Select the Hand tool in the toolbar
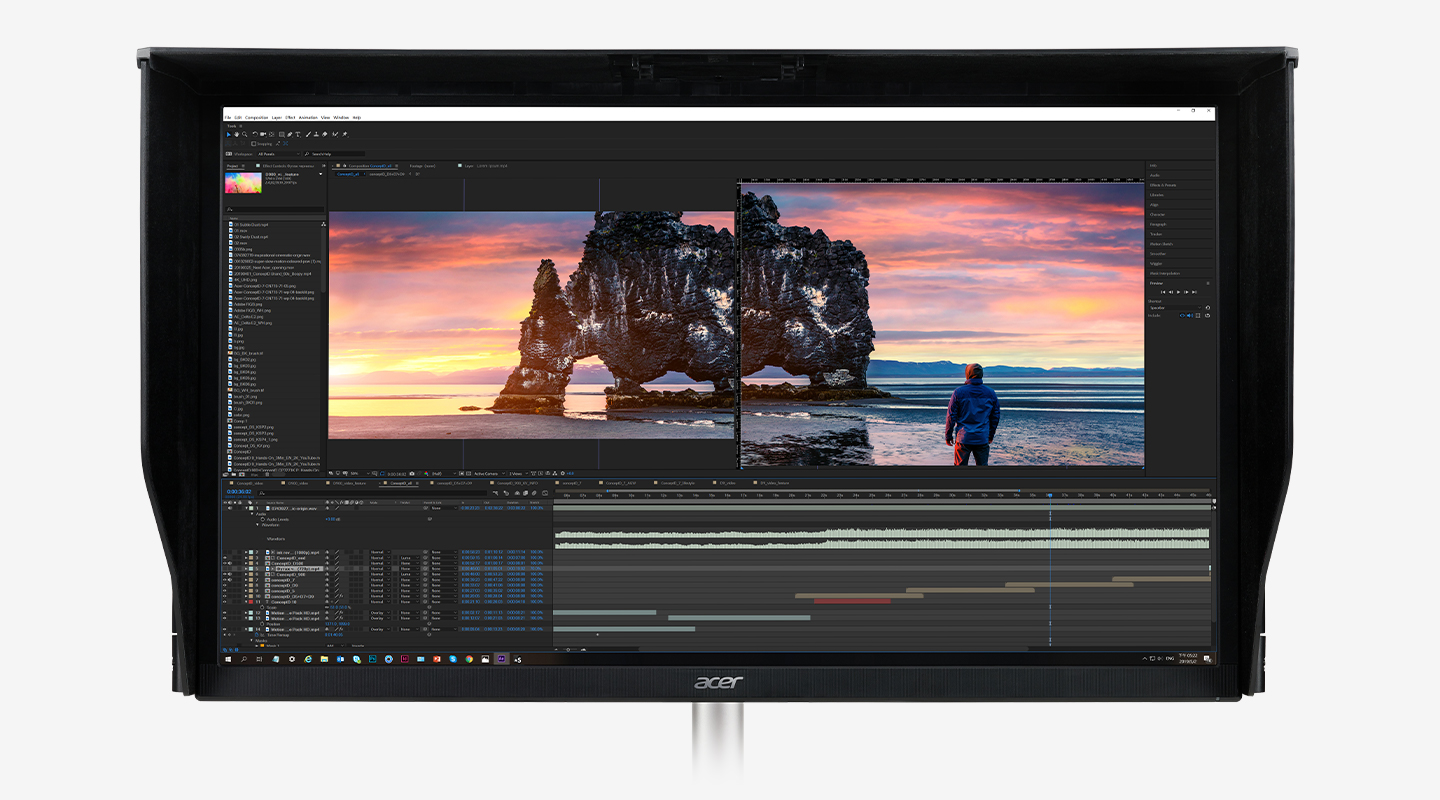 [x=236, y=134]
